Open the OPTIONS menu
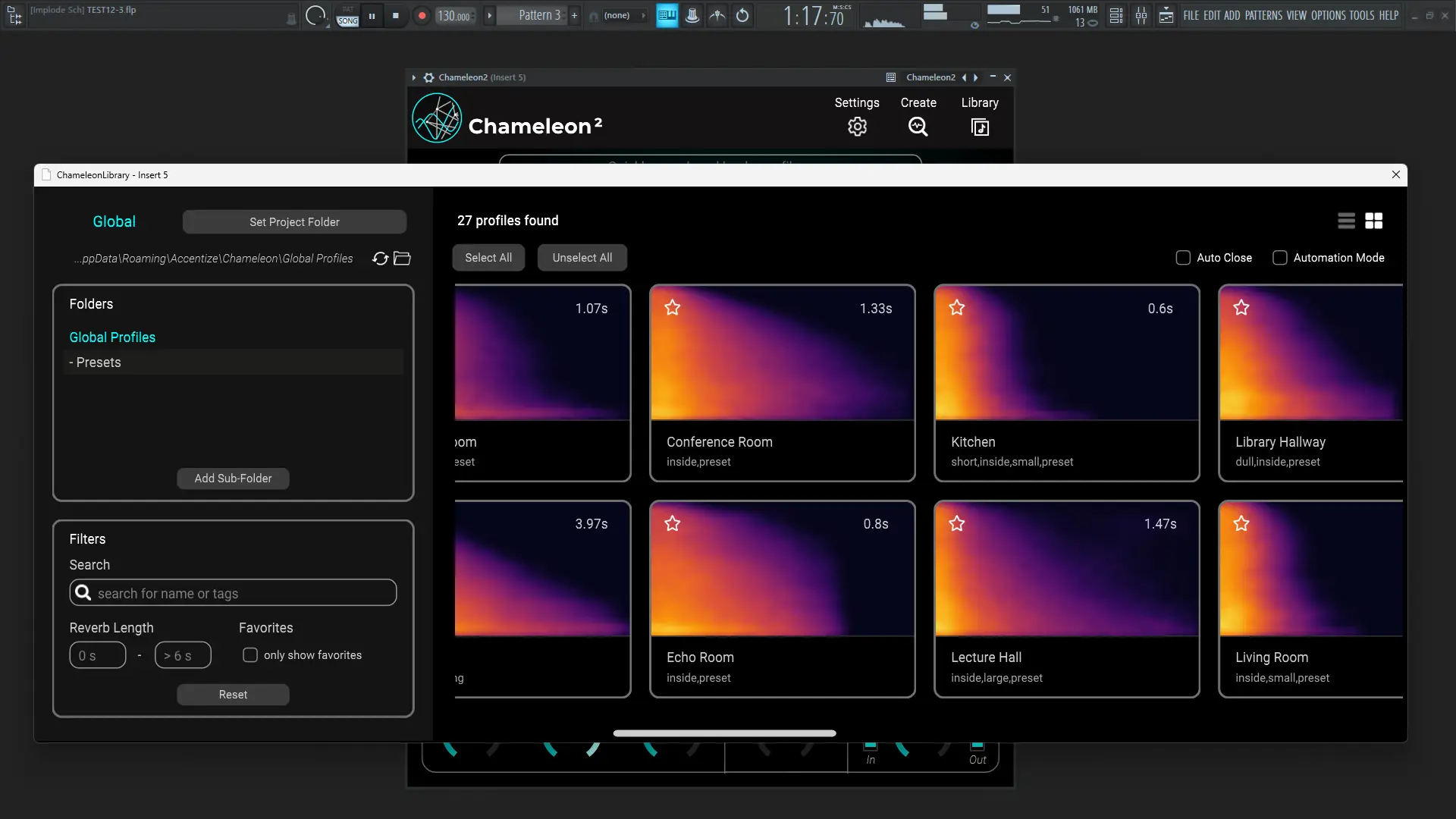This screenshot has height=819, width=1456. (1328, 15)
